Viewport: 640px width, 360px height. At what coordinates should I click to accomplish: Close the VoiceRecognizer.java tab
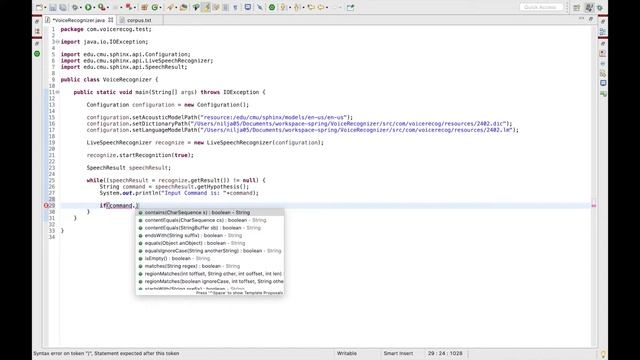coord(111,20)
